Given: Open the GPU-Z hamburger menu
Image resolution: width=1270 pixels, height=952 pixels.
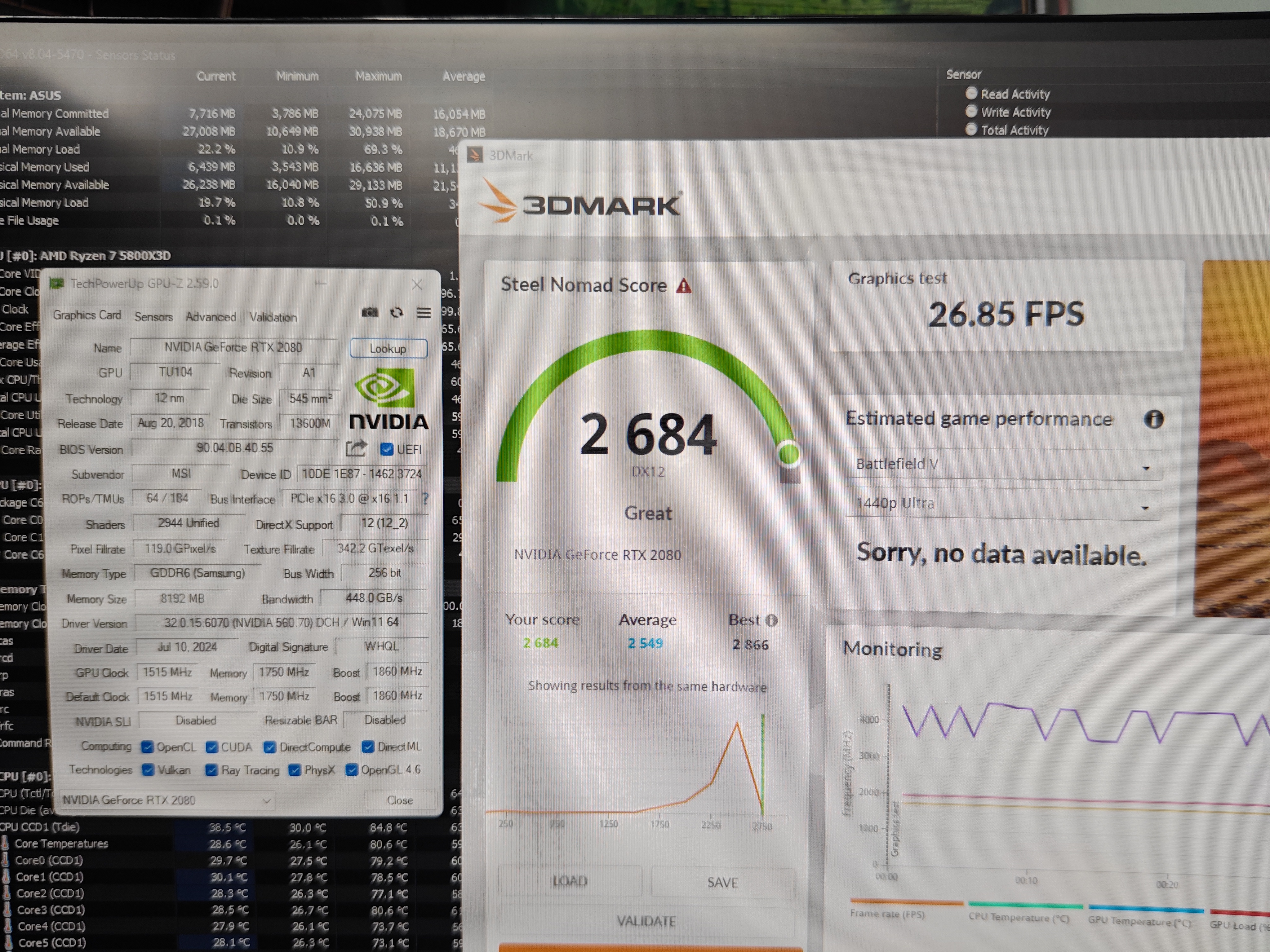Looking at the screenshot, I should (x=424, y=313).
